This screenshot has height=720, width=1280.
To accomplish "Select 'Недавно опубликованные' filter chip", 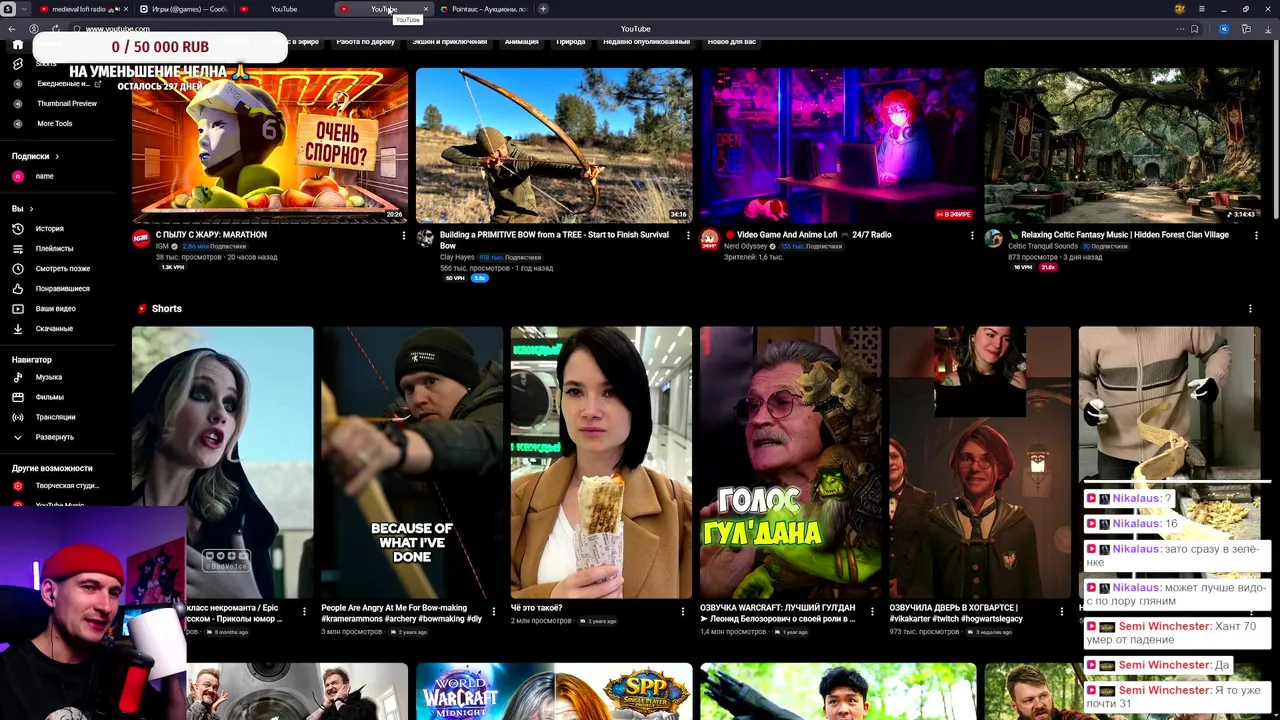I will coord(646,42).
